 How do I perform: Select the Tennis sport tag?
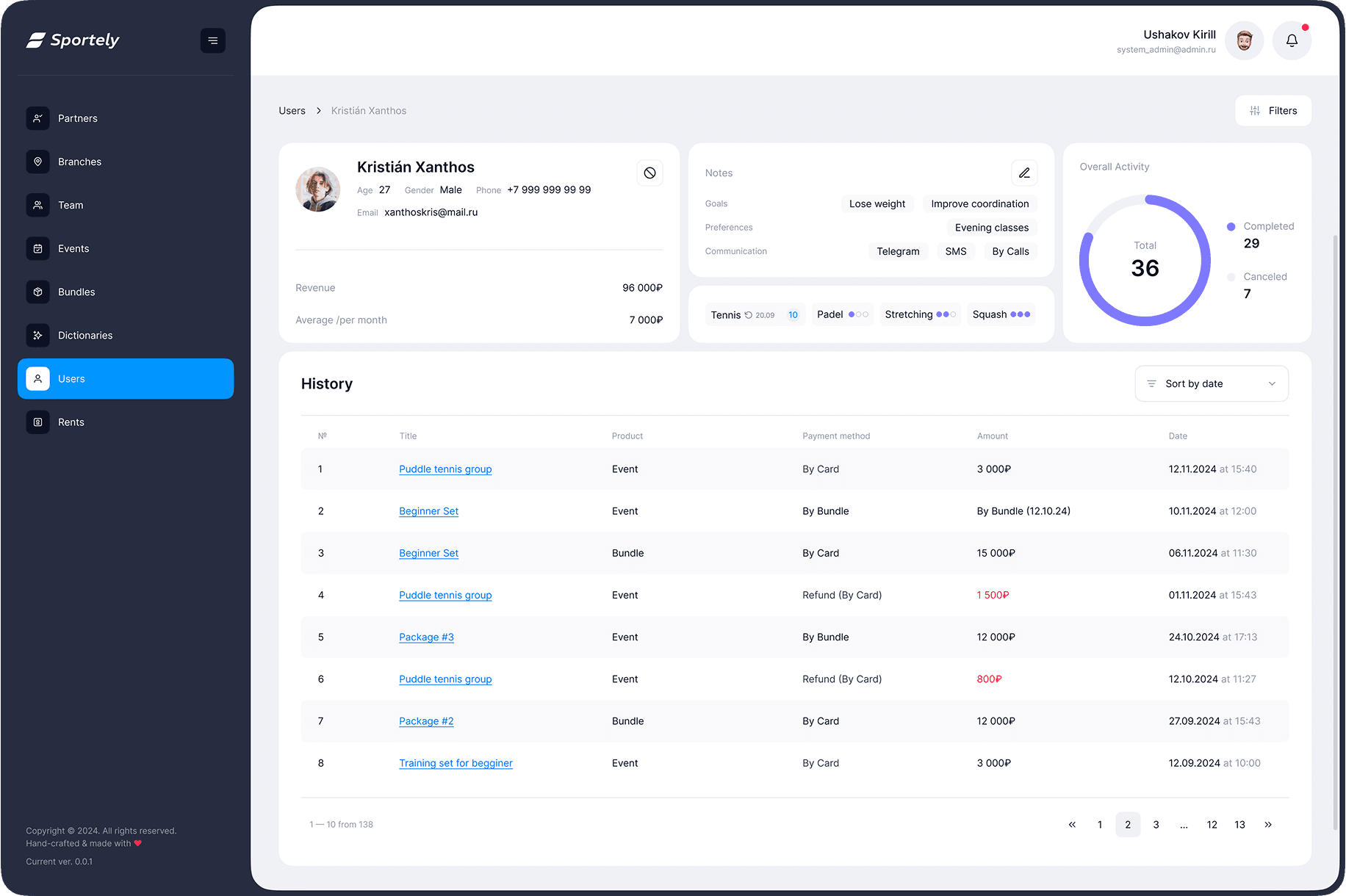[x=755, y=315]
